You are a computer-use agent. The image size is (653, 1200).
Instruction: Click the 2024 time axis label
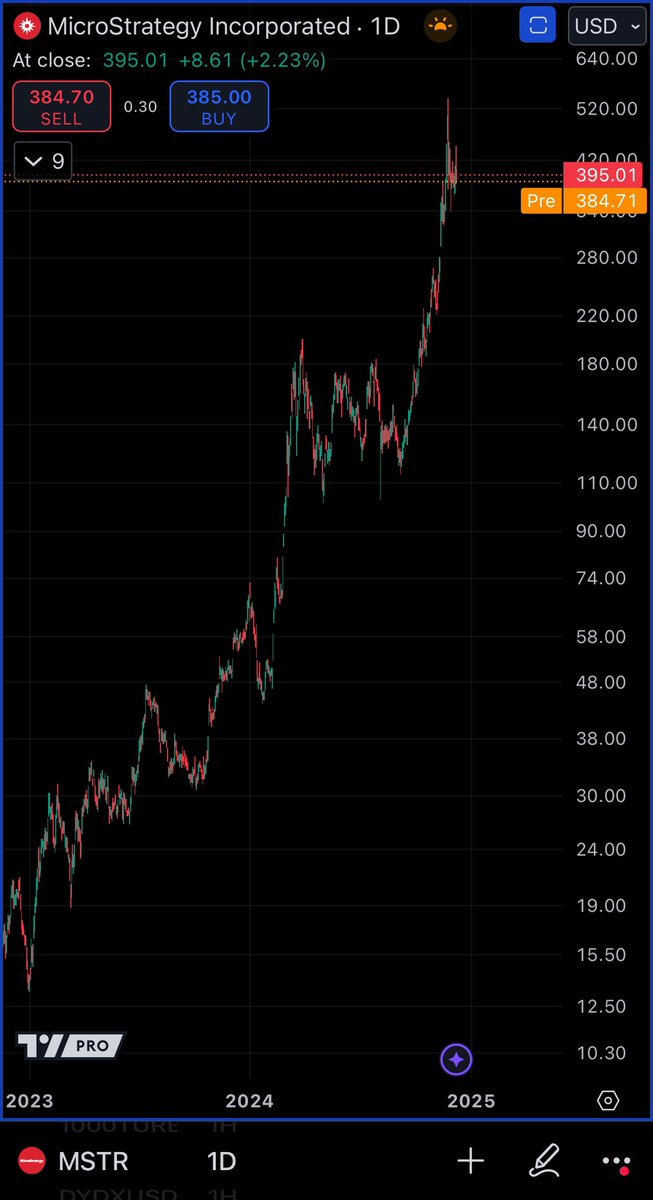[249, 1101]
